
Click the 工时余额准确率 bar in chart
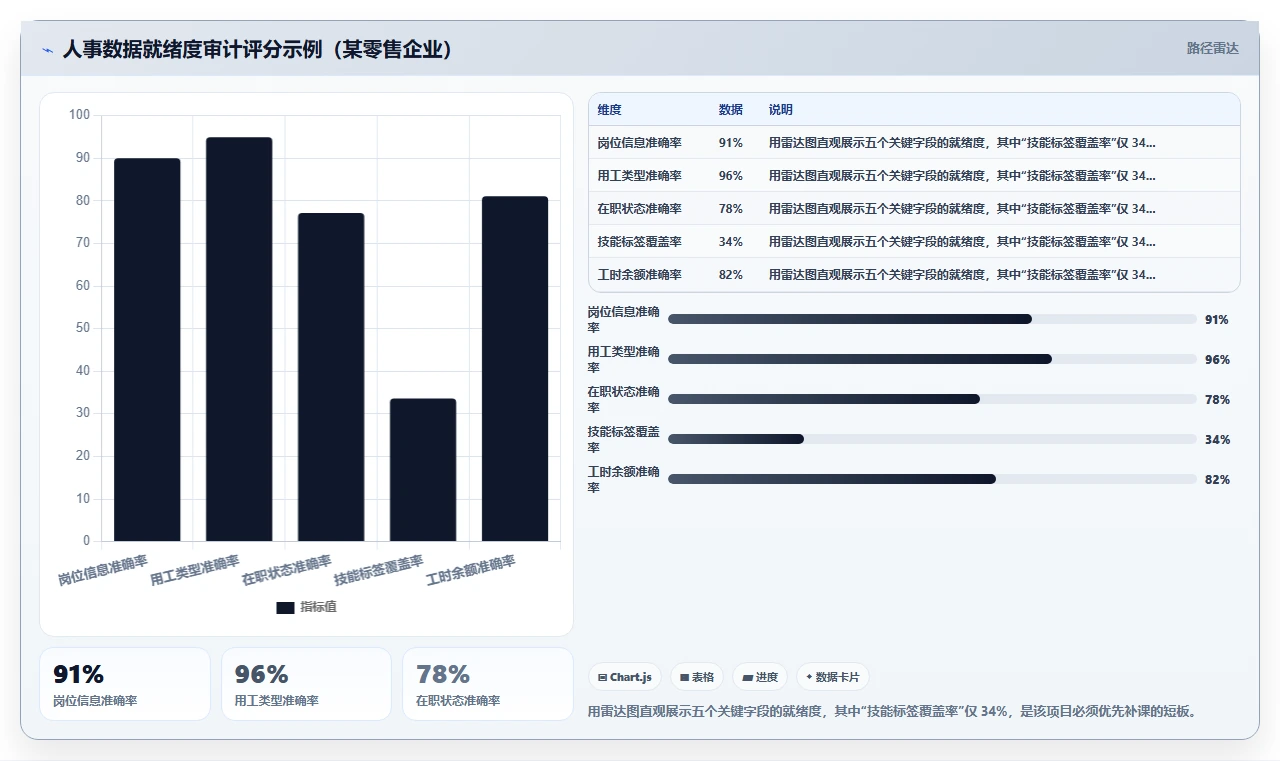[515, 369]
